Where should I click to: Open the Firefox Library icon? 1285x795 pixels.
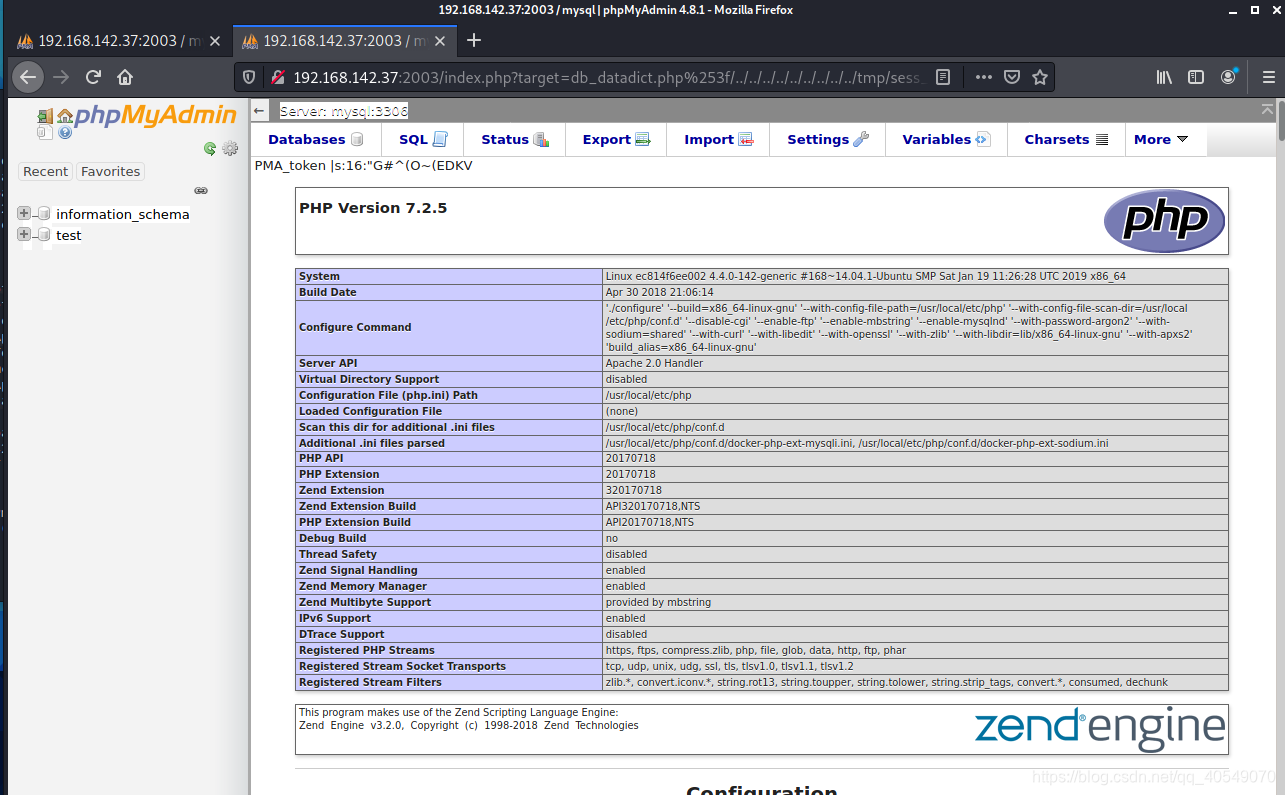tap(1165, 77)
